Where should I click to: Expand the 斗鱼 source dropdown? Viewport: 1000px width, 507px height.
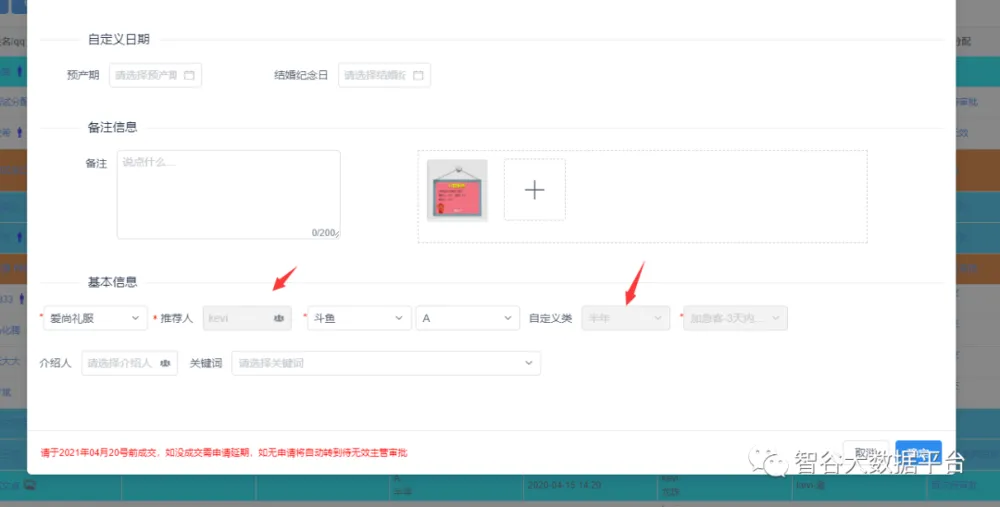pos(358,318)
